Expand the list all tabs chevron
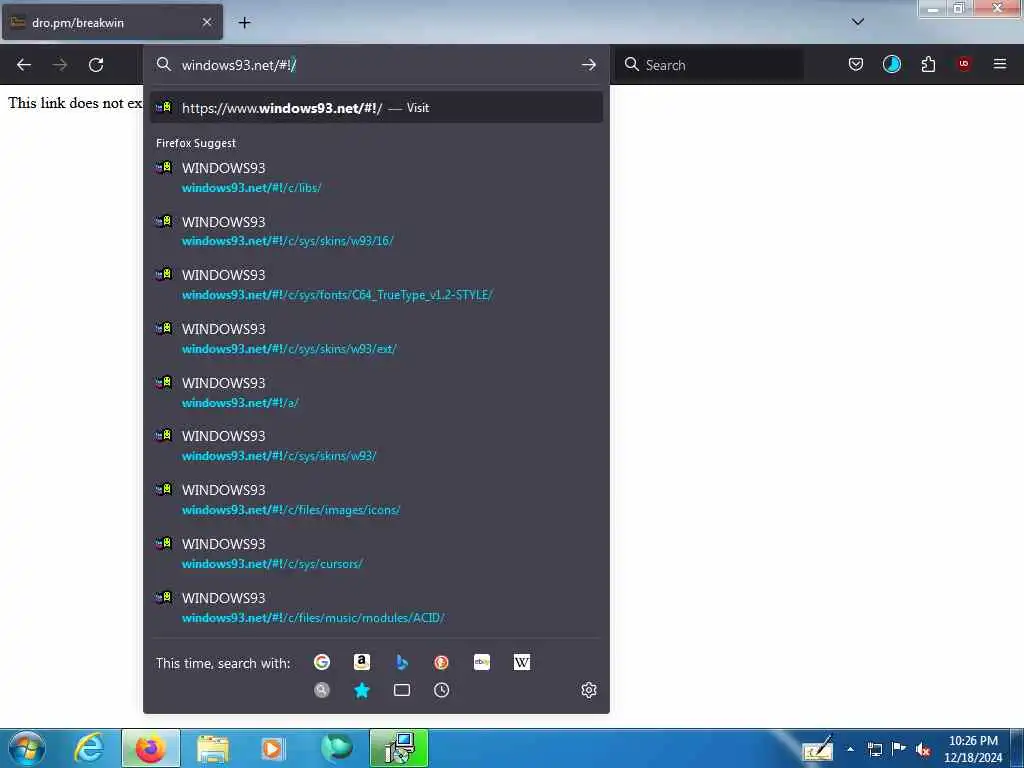The height and width of the screenshot is (768, 1024). pos(858,22)
